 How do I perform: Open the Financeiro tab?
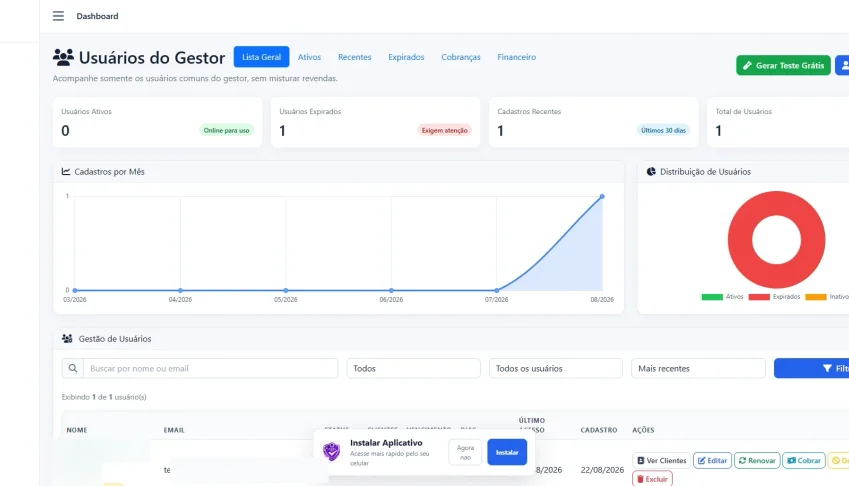(517, 57)
